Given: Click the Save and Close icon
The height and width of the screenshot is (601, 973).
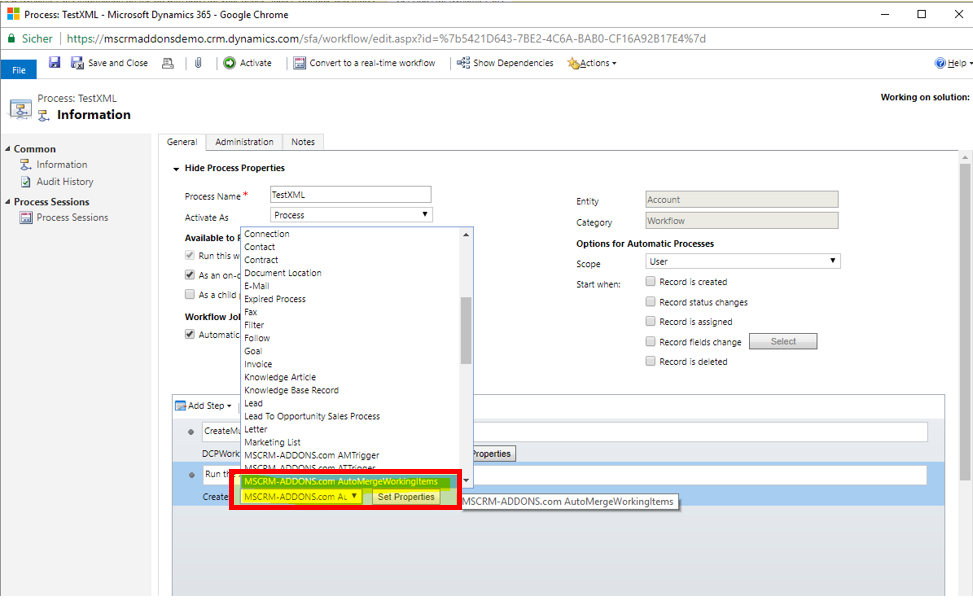Looking at the screenshot, I should click(x=78, y=63).
